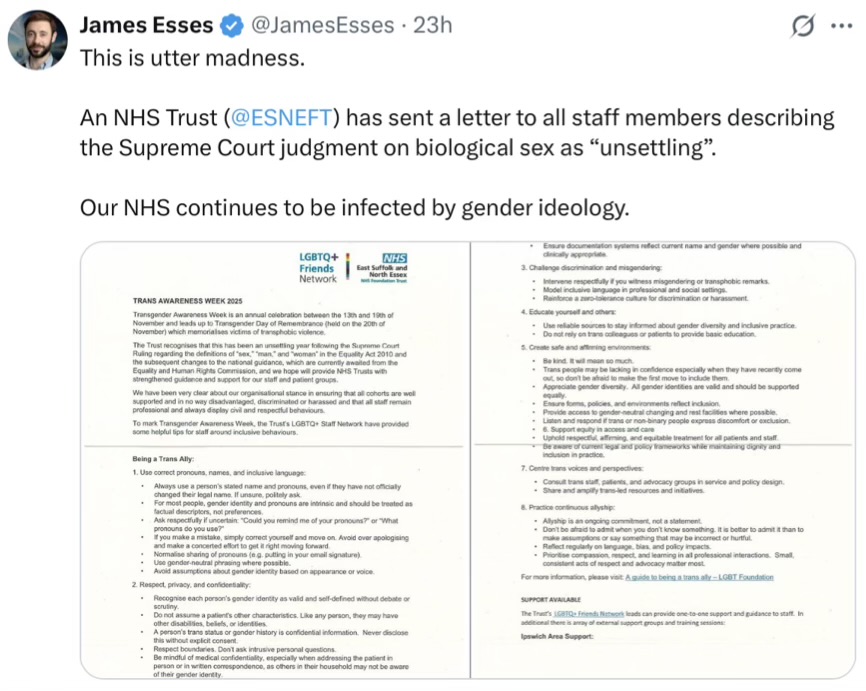866x691 pixels.
Task: Open the right letter page image
Action: tap(662, 460)
